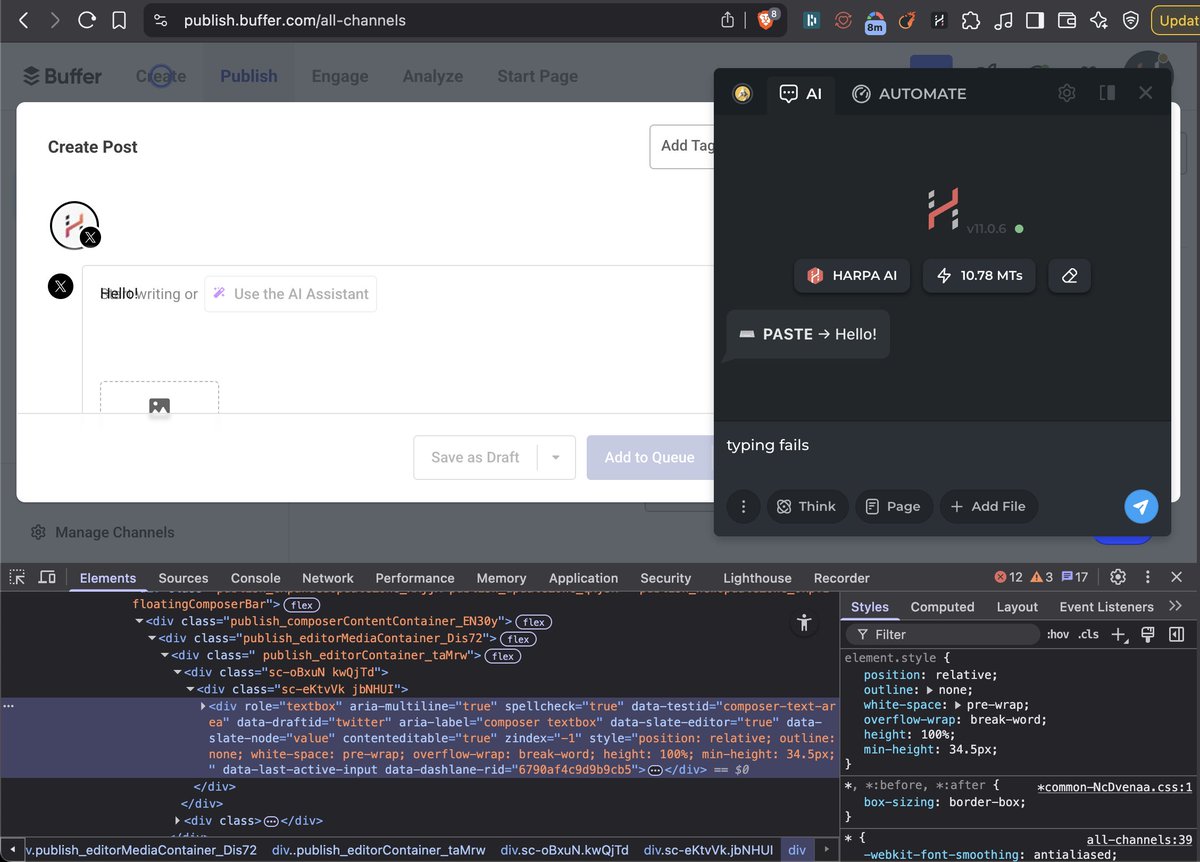Screen dimensions: 1200x862
Task: Click Add to Queue button
Action: (x=649, y=457)
